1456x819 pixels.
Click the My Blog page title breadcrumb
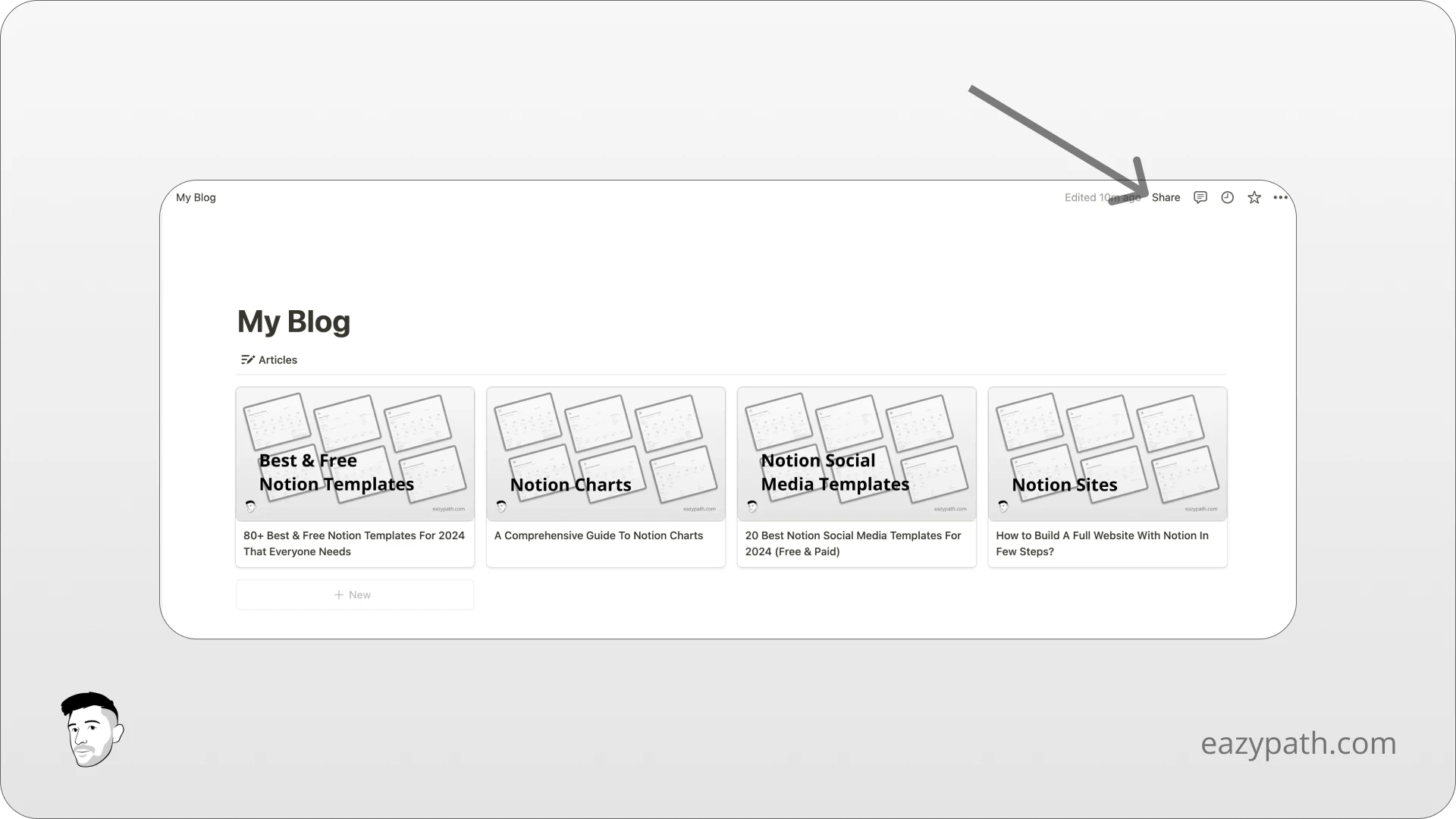pyautogui.click(x=196, y=196)
